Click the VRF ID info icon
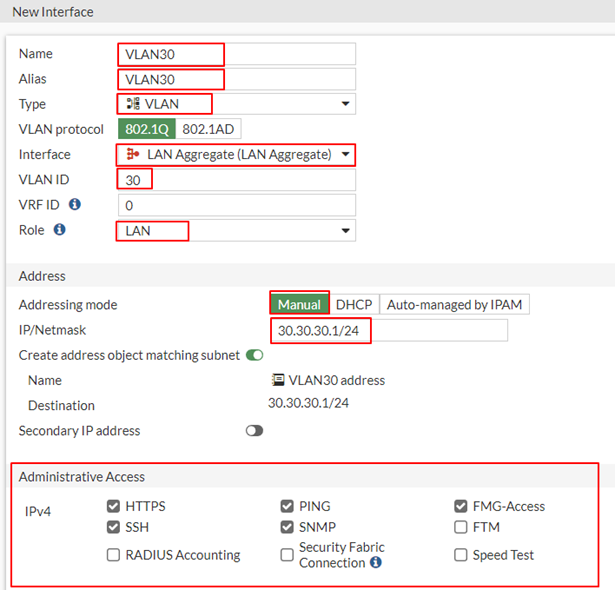The image size is (615, 590). [75, 204]
